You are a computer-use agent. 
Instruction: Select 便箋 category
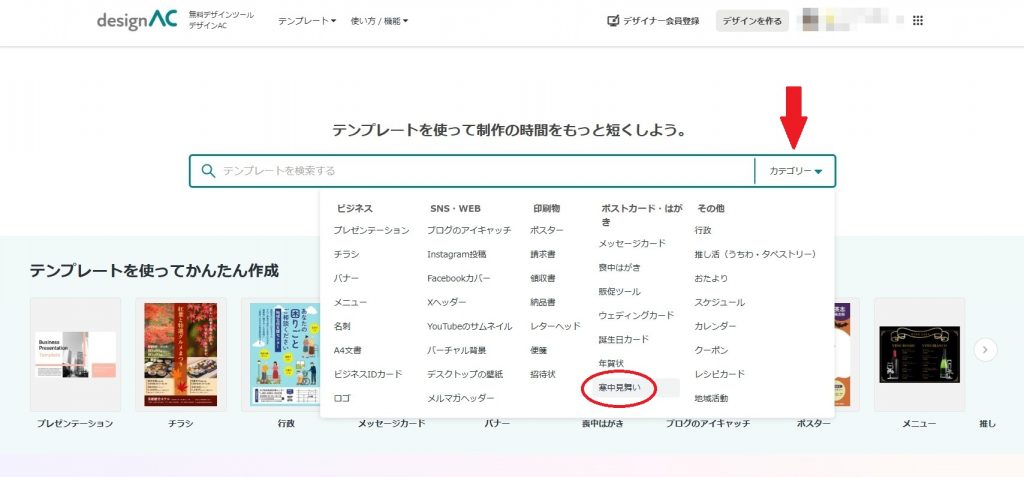coord(539,350)
